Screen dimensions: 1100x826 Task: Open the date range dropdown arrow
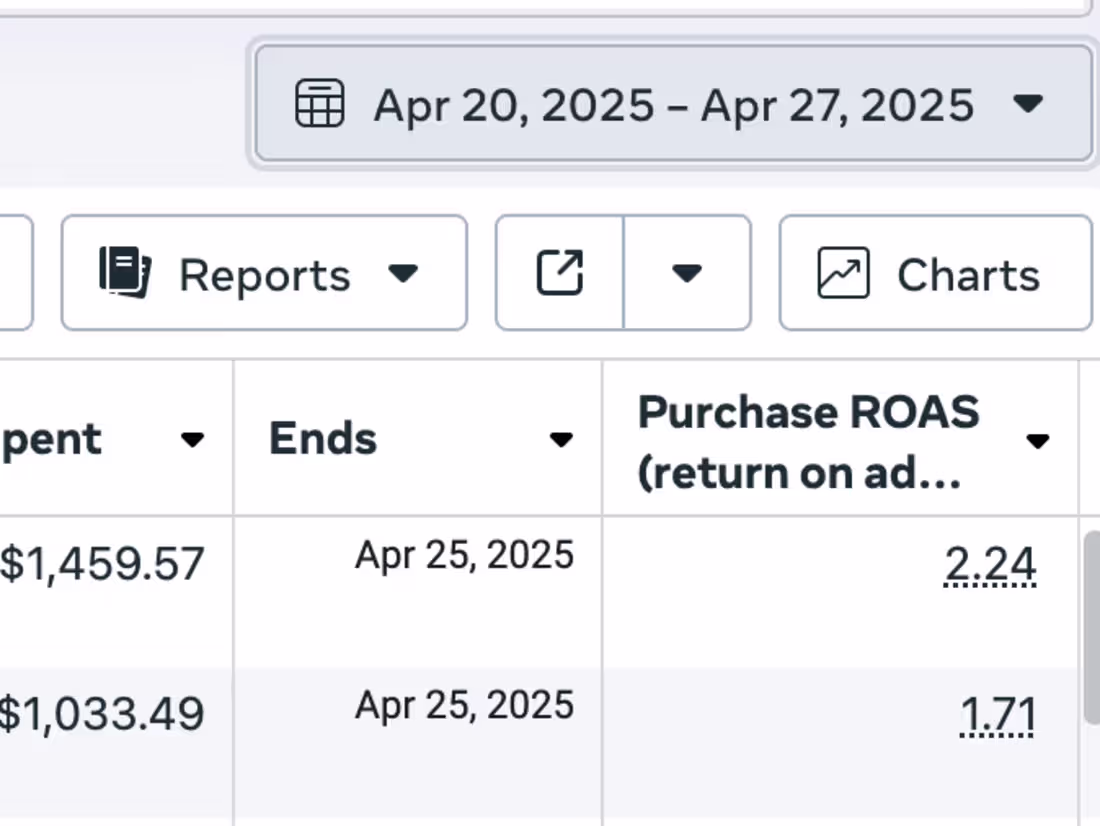pyautogui.click(x=1028, y=104)
